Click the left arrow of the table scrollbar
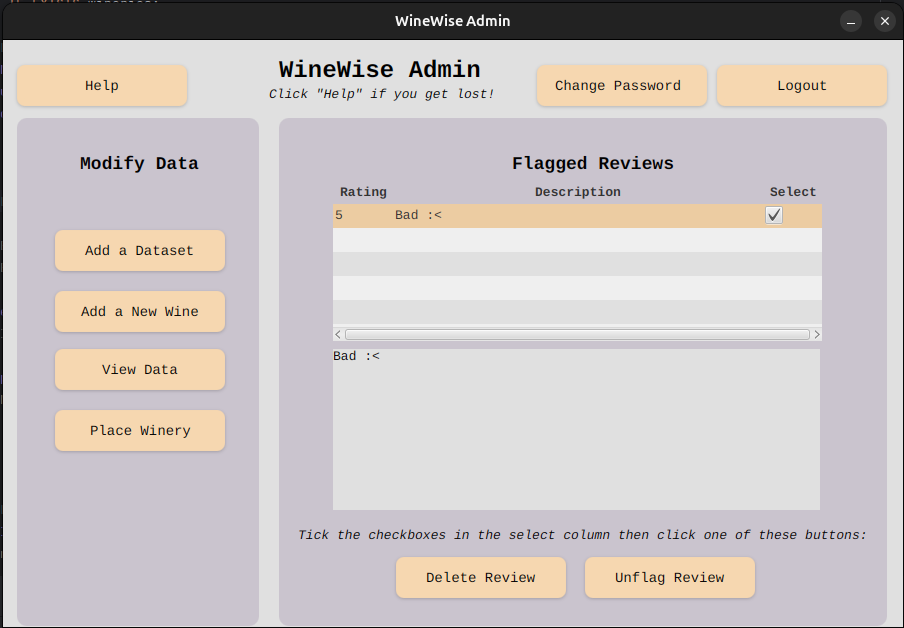 coord(338,334)
